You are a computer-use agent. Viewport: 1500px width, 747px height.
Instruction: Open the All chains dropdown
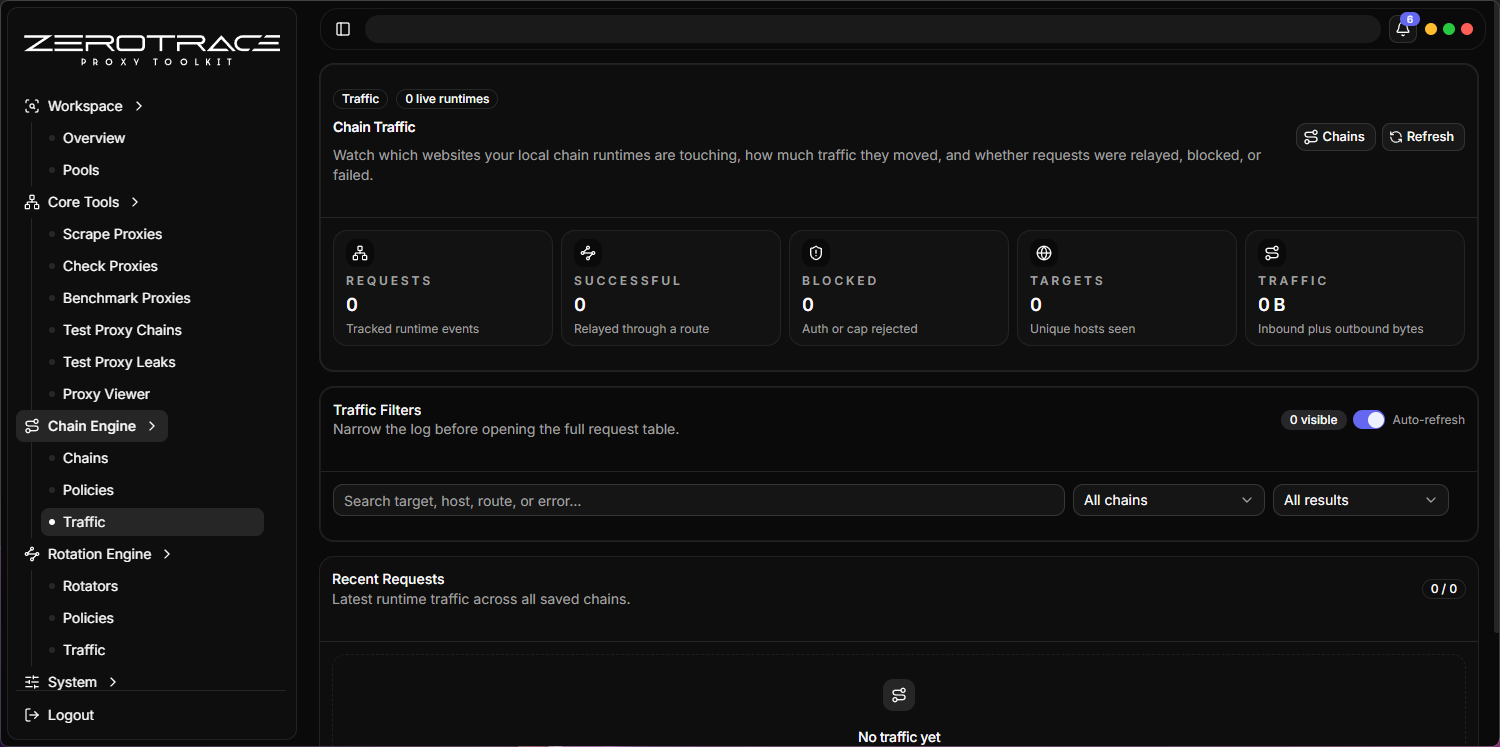click(x=1168, y=500)
